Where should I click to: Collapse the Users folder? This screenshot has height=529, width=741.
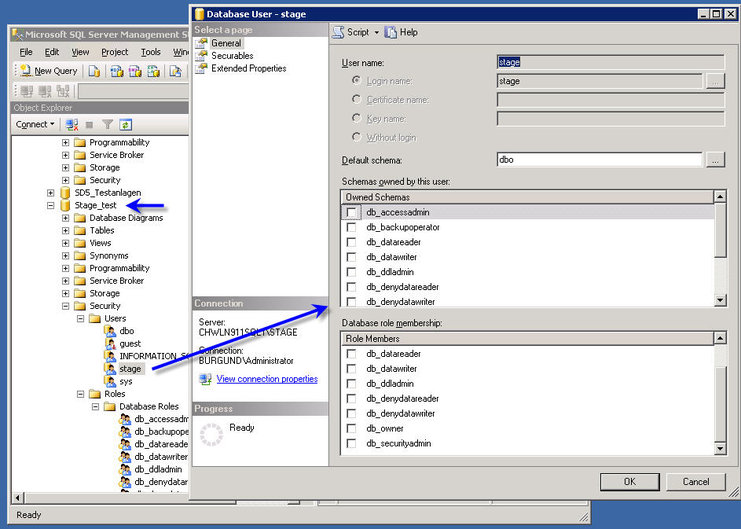(x=81, y=319)
